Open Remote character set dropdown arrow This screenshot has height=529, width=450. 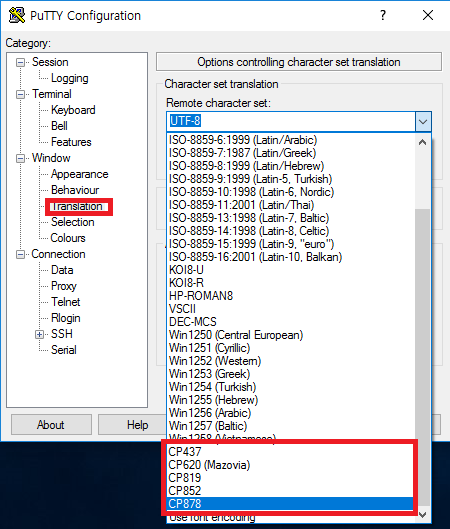(x=423, y=121)
